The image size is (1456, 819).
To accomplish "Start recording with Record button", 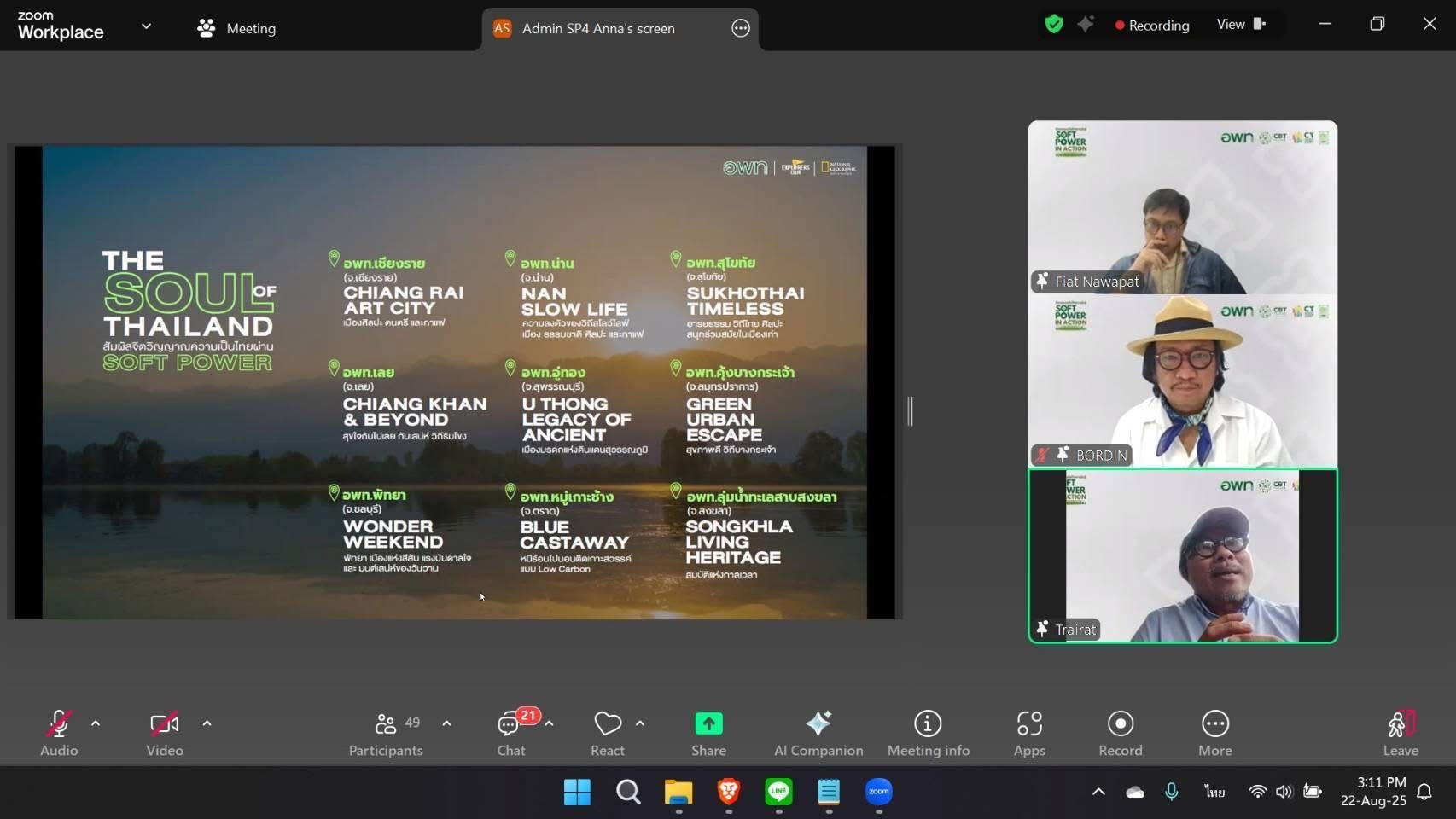I will point(1121,733).
